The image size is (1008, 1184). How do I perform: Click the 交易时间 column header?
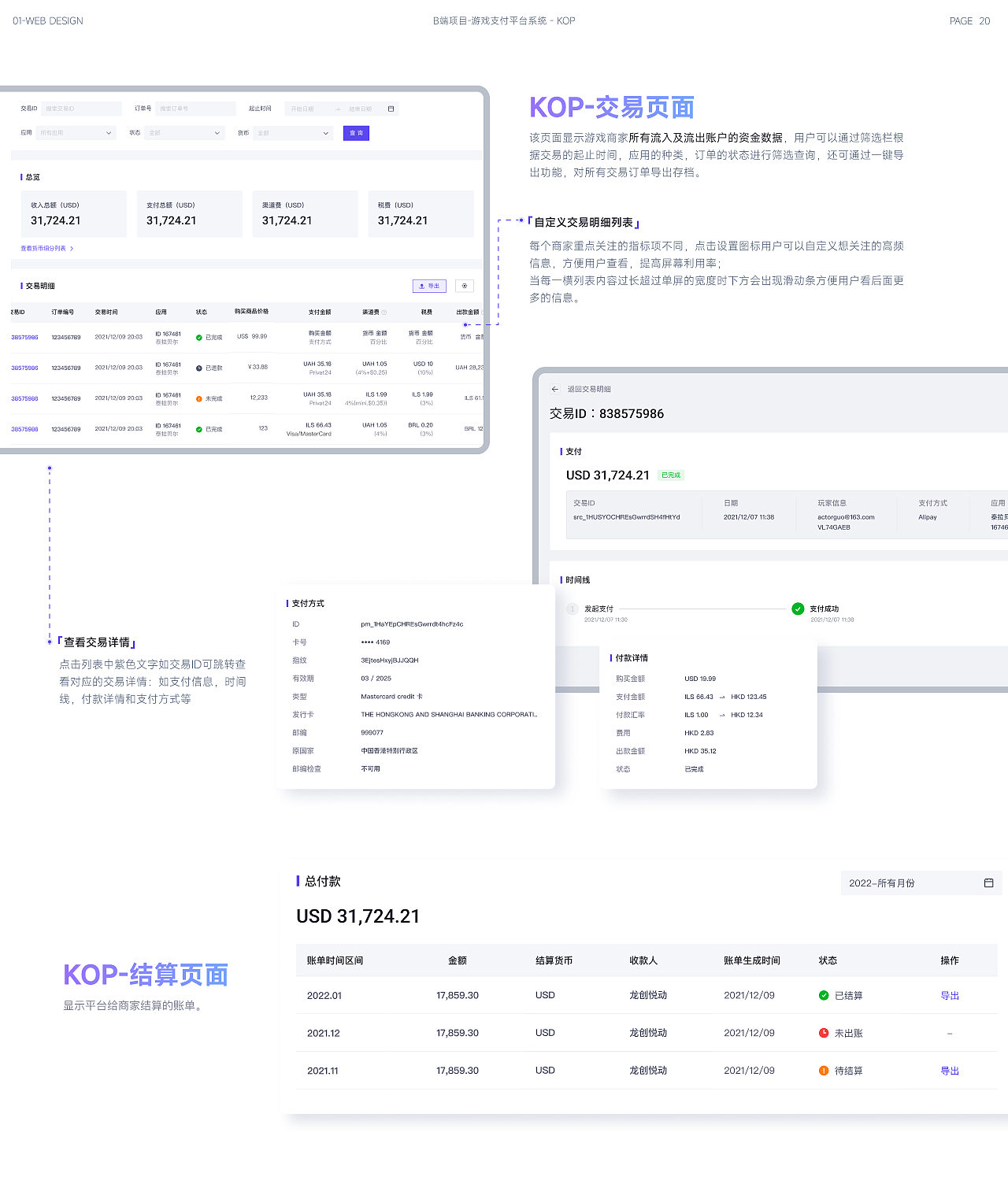click(x=106, y=313)
